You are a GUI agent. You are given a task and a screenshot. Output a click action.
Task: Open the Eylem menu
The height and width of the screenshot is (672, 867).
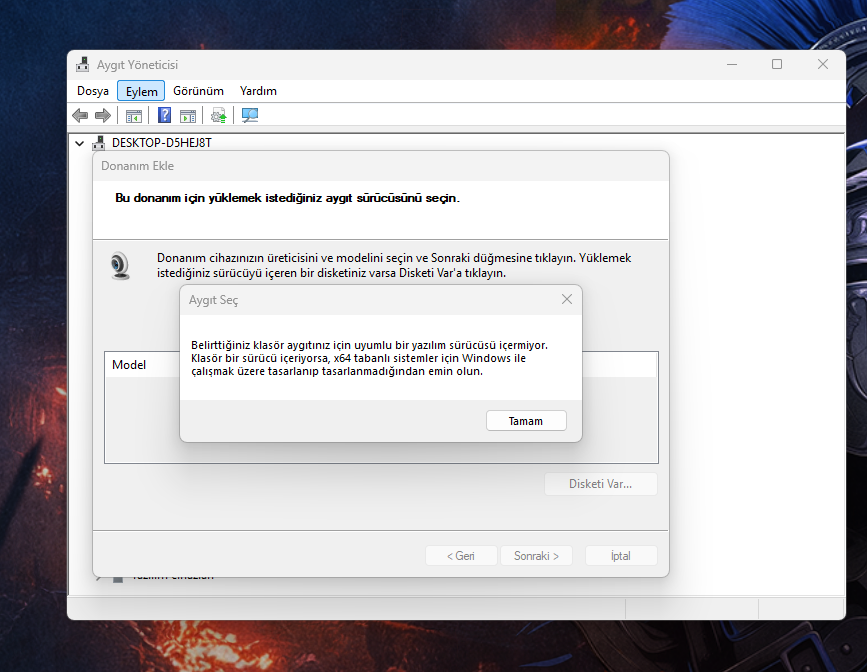(141, 91)
